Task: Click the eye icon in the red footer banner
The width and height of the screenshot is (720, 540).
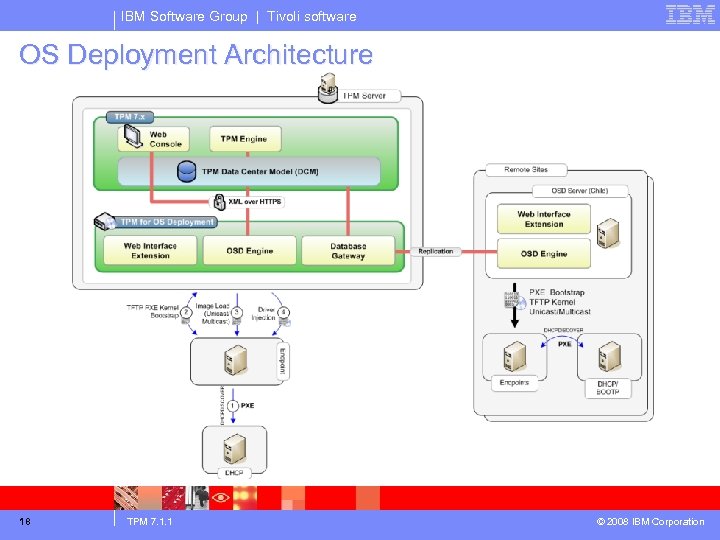Action: [220, 498]
